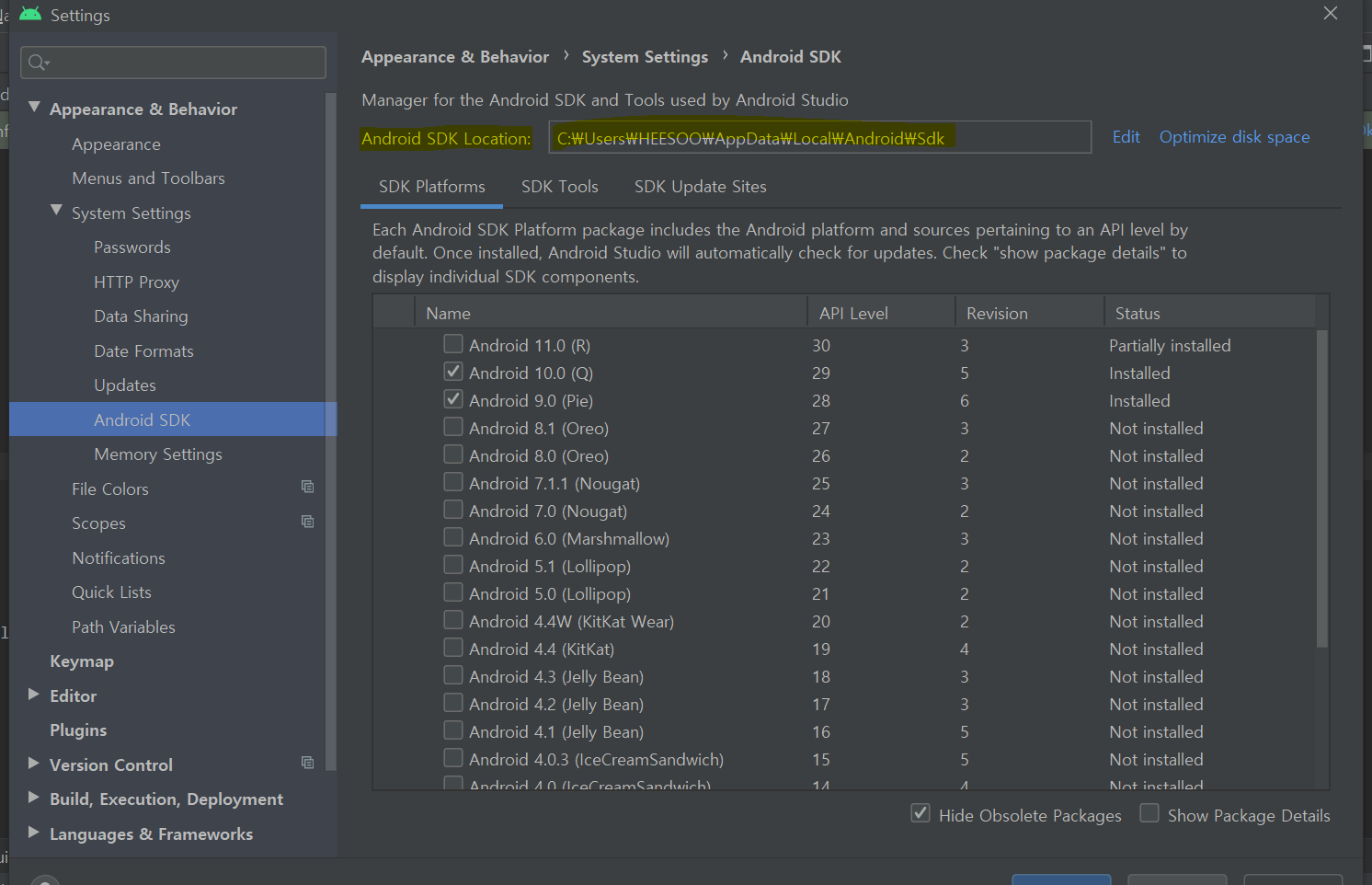This screenshot has height=885, width=1372.
Task: Sort table by API Level column header
Action: 881,313
